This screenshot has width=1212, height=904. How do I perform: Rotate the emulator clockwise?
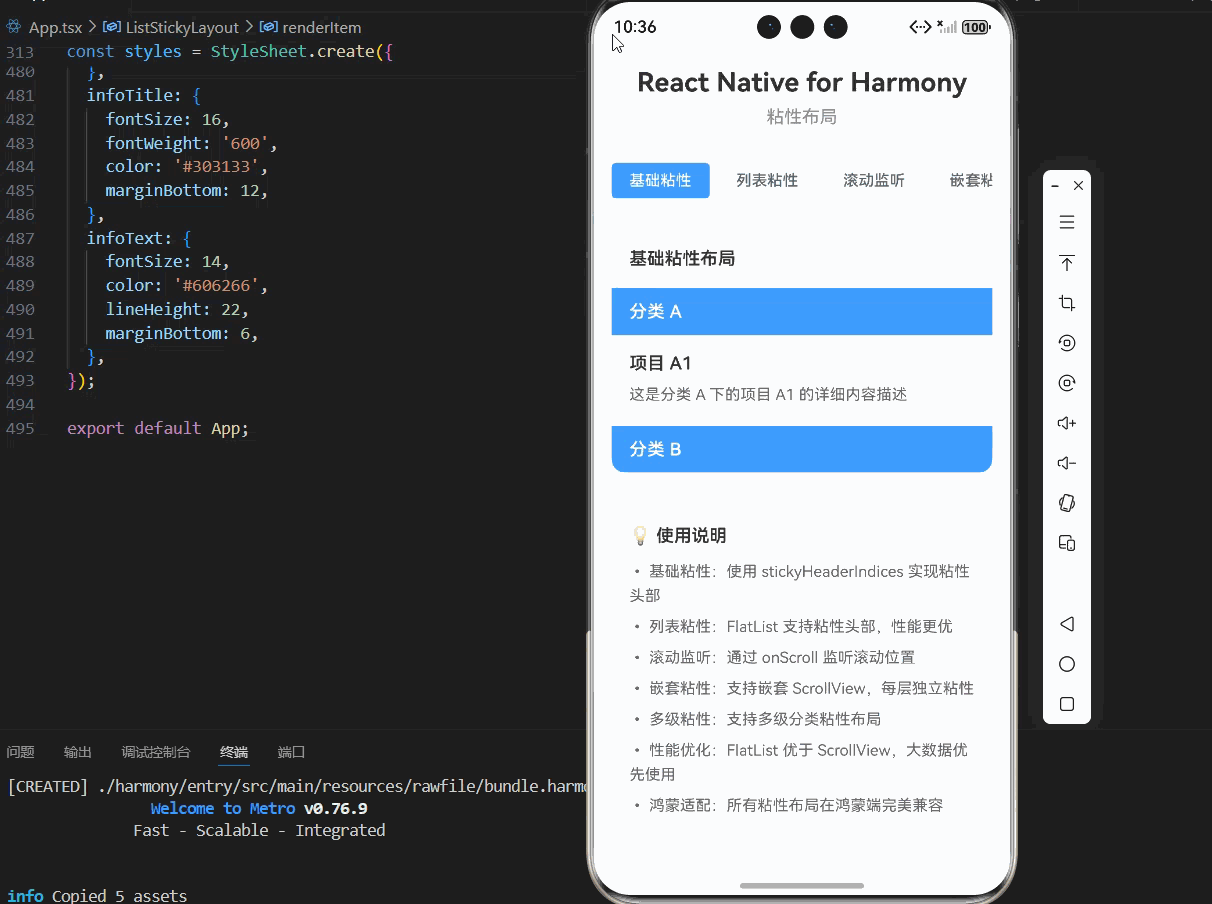coord(1067,383)
